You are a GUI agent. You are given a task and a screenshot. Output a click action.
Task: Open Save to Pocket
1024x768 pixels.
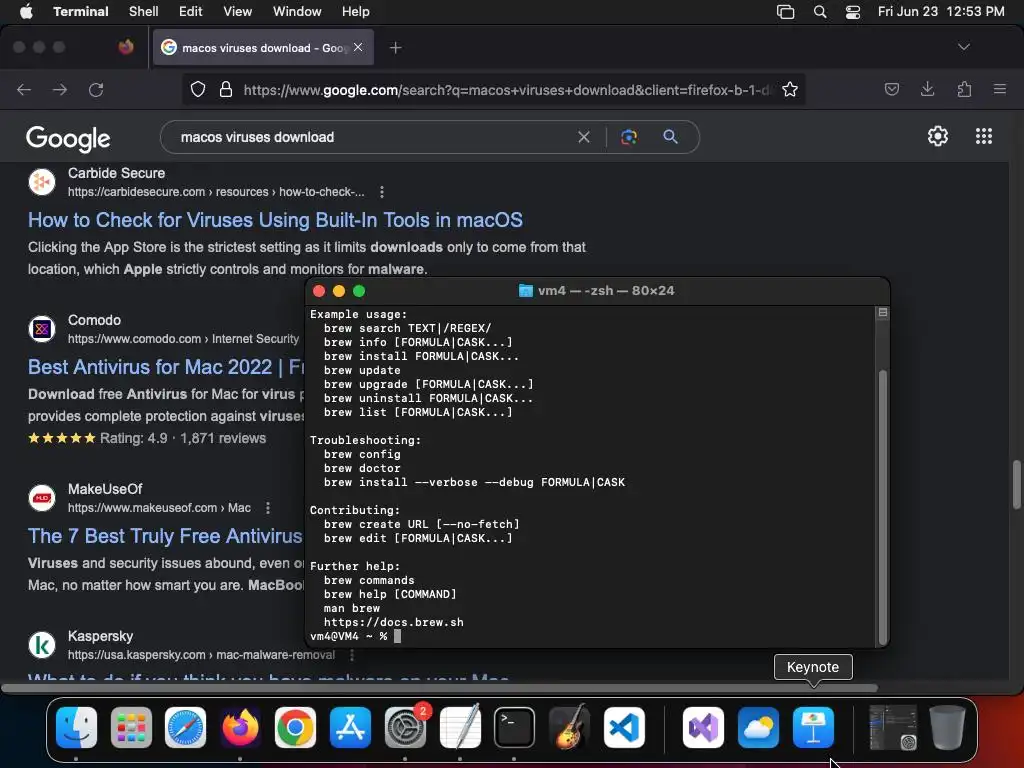point(891,89)
